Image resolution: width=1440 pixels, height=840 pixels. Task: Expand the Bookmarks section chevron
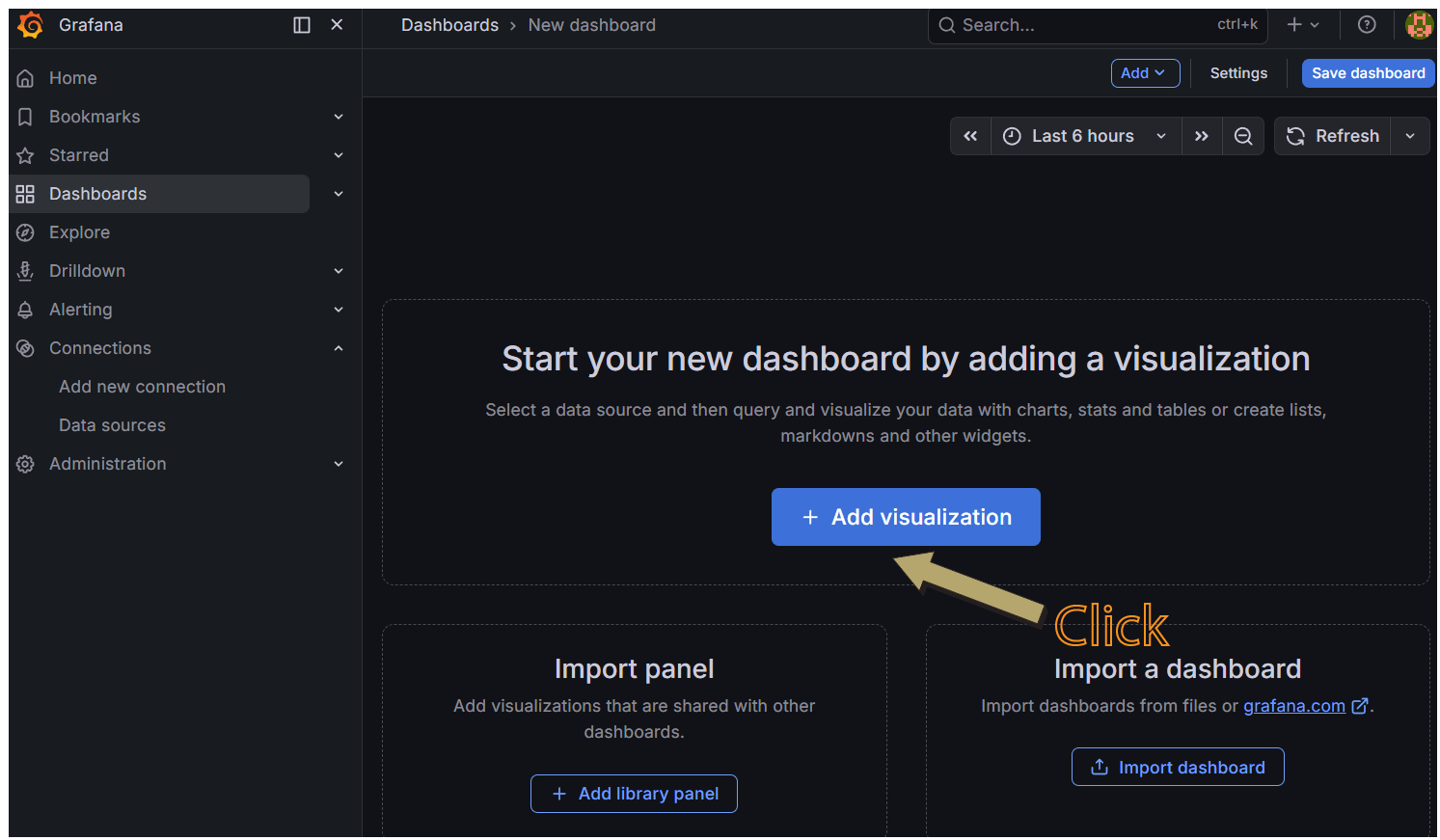tap(339, 117)
